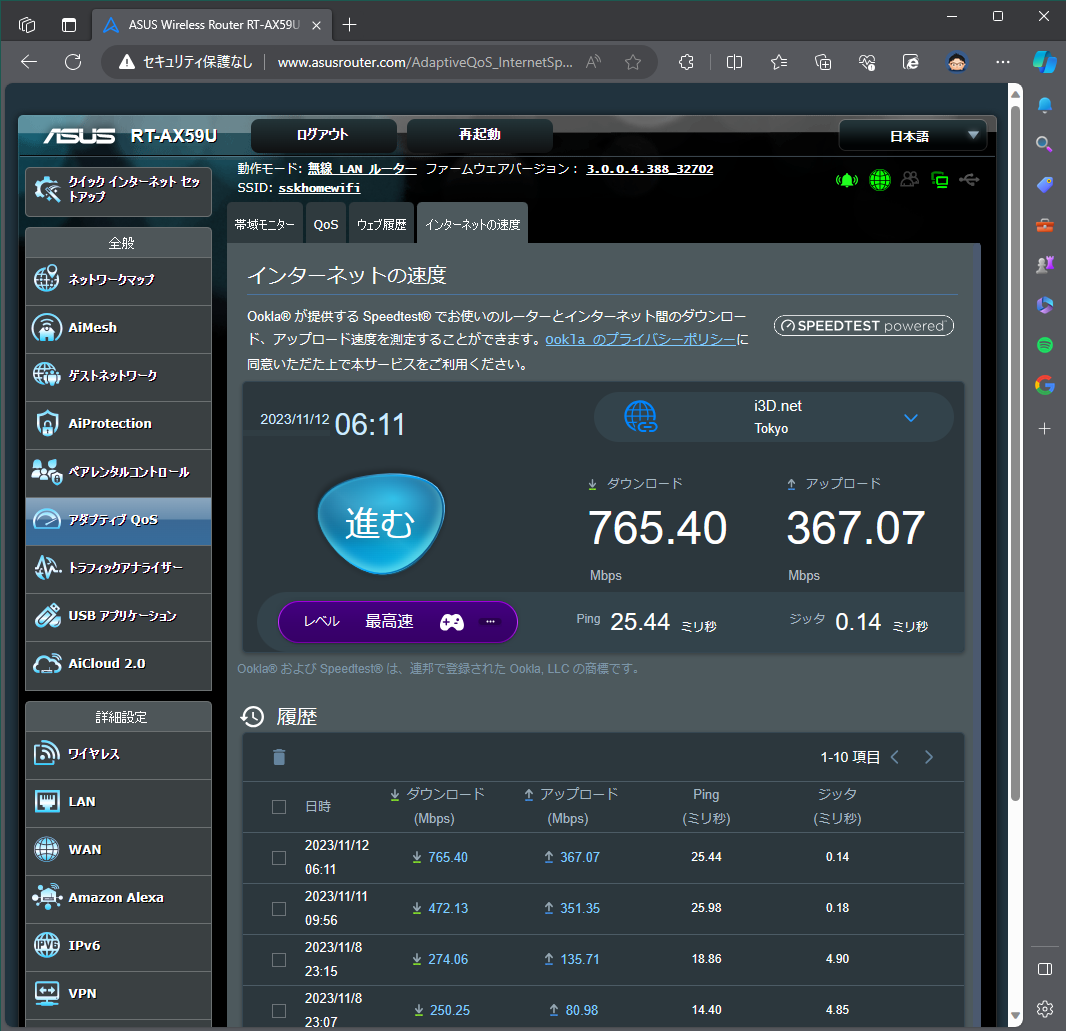
Task: Open the browser collections icon
Action: (823, 63)
